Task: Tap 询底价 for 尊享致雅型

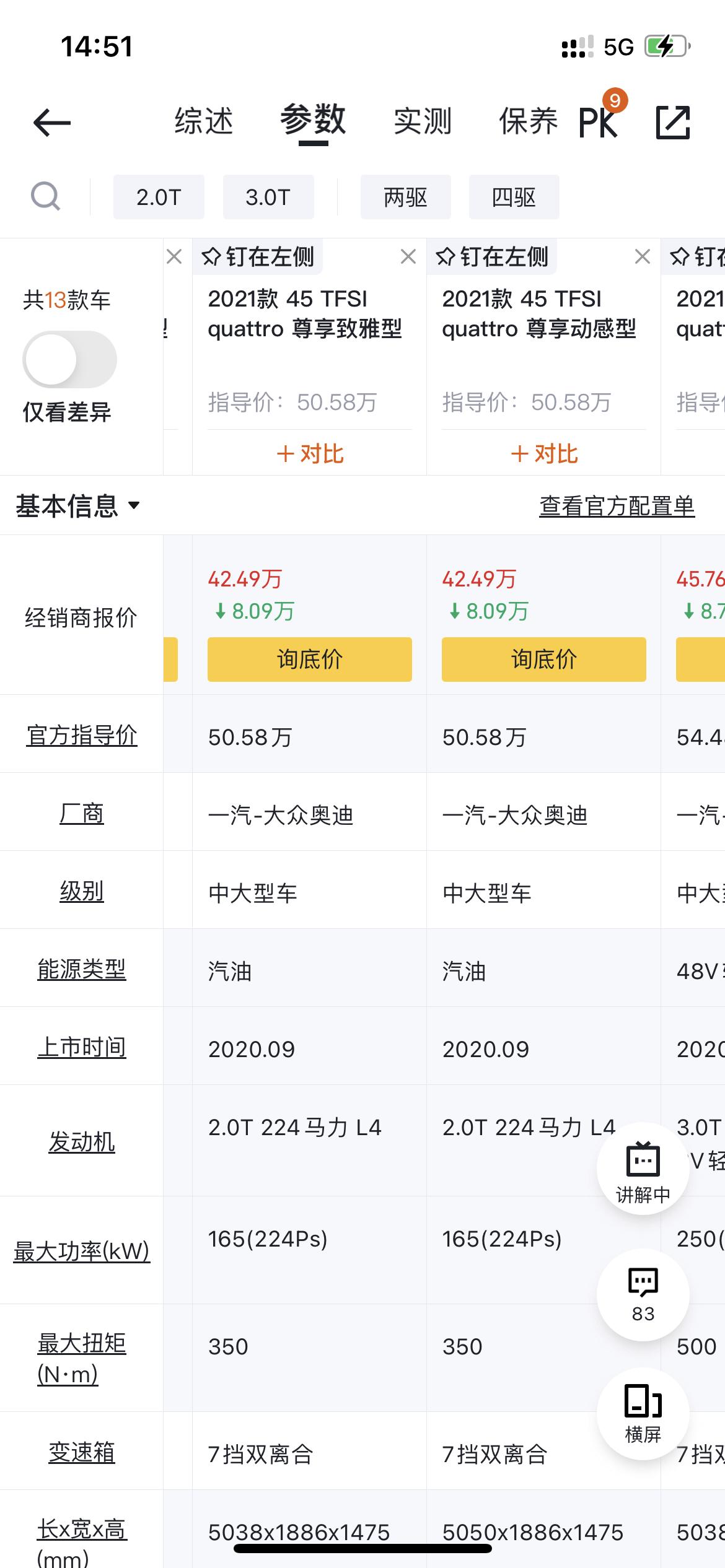Action: click(x=310, y=660)
